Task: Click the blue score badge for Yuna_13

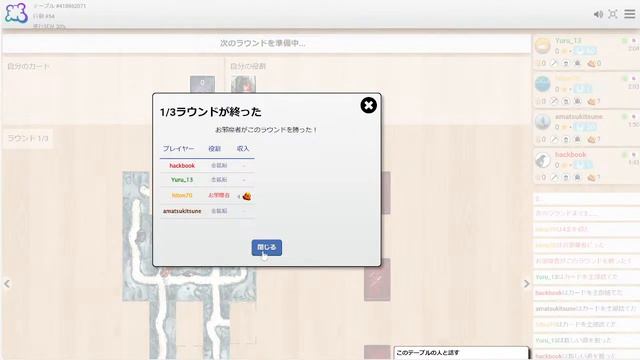Action: pyautogui.click(x=585, y=51)
